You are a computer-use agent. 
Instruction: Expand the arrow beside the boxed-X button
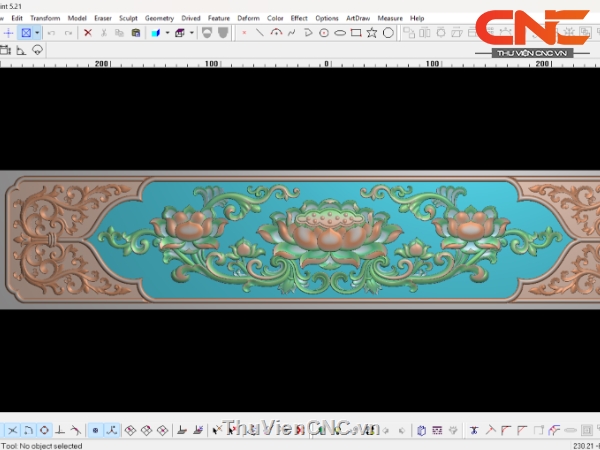[37, 33]
